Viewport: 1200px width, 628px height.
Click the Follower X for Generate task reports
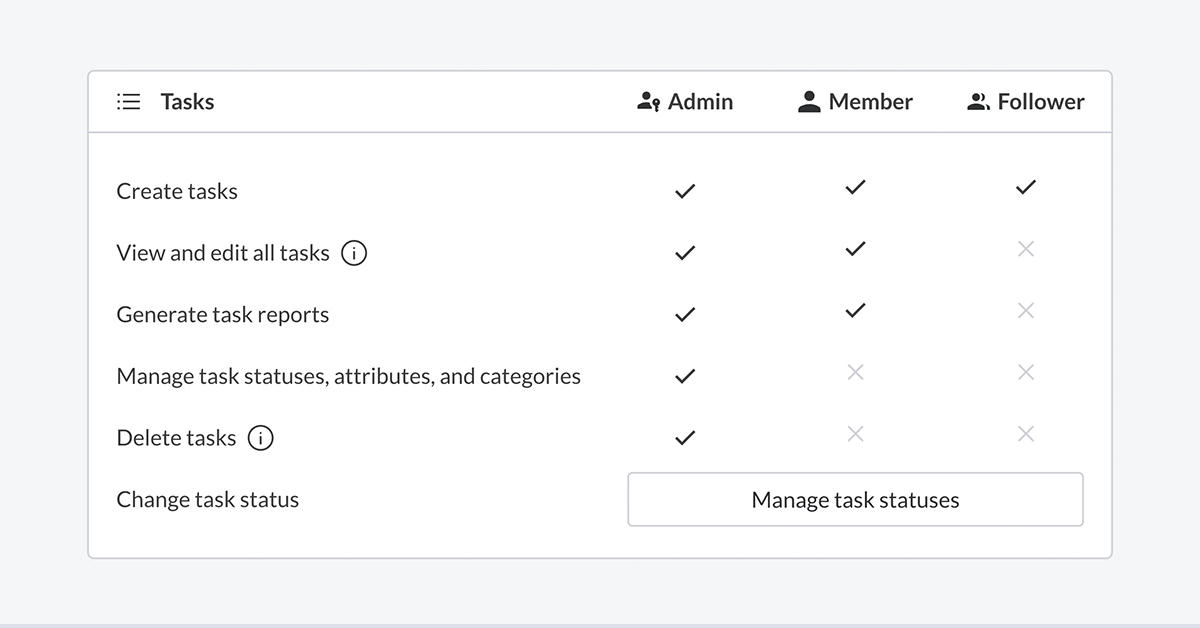[x=1025, y=310]
